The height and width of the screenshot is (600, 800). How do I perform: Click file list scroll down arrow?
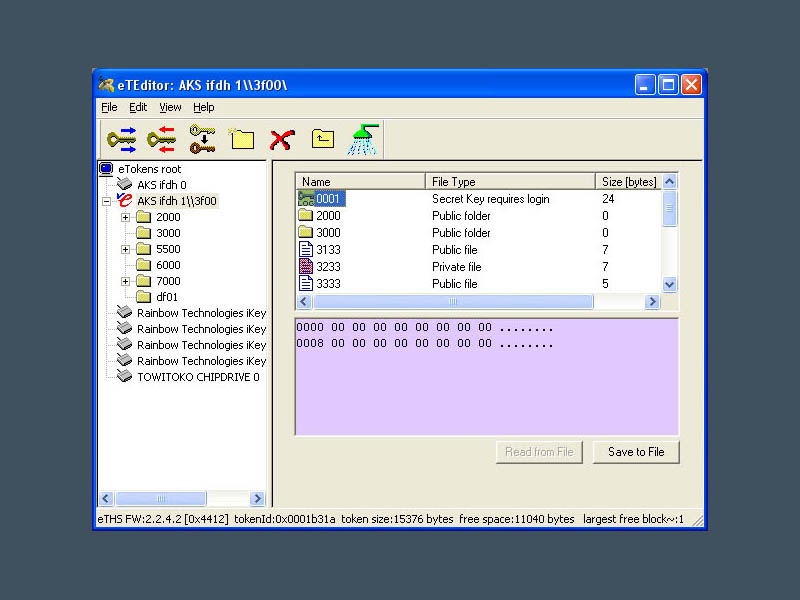pos(669,285)
